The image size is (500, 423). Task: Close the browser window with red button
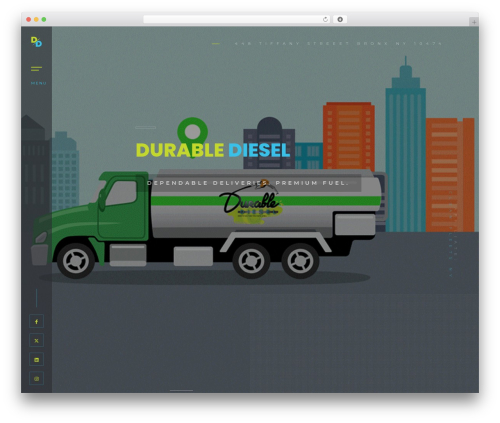[29, 19]
